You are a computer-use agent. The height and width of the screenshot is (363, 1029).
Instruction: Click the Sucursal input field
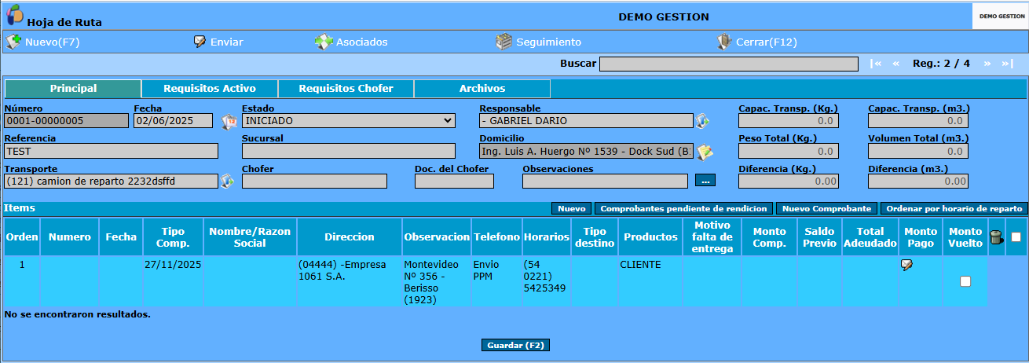(348, 151)
